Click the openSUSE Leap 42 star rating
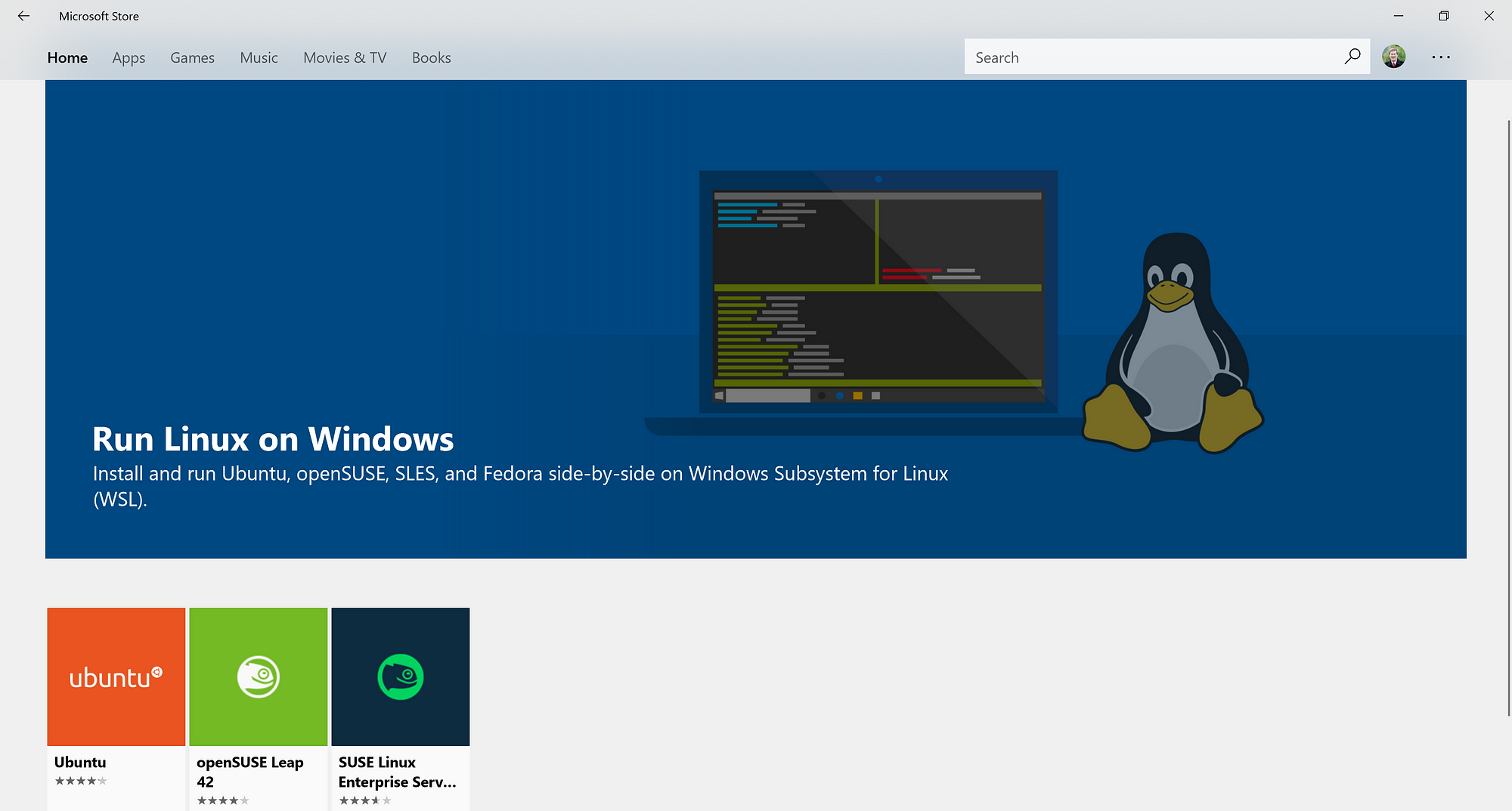Screen dimensions: 1512x811 pos(223,800)
